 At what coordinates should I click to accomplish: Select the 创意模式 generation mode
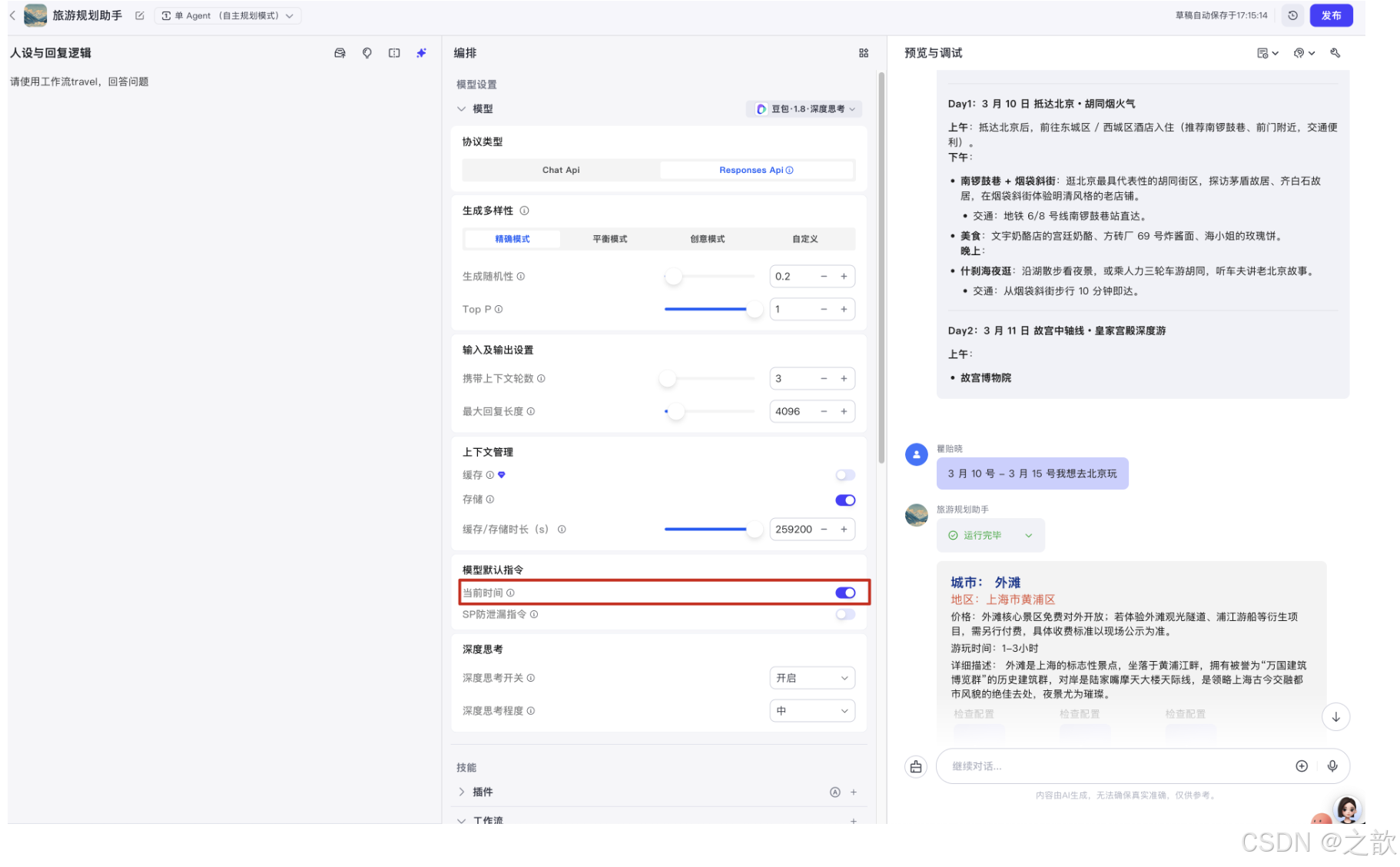[706, 238]
